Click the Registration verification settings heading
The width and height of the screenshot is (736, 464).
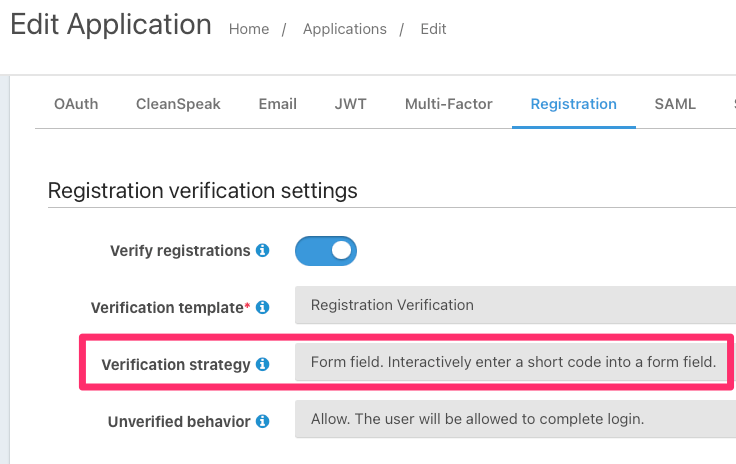[x=203, y=190]
